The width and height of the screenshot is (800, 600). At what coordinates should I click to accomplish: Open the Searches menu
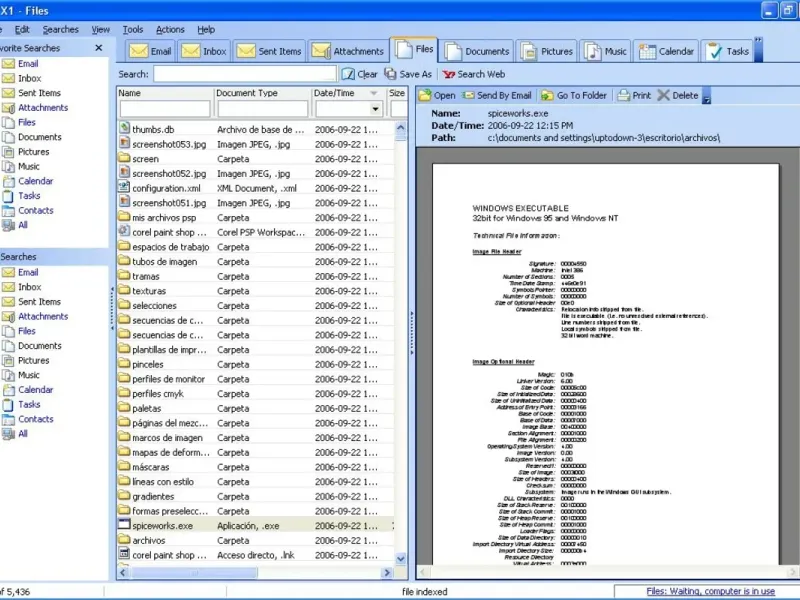pyautogui.click(x=60, y=30)
